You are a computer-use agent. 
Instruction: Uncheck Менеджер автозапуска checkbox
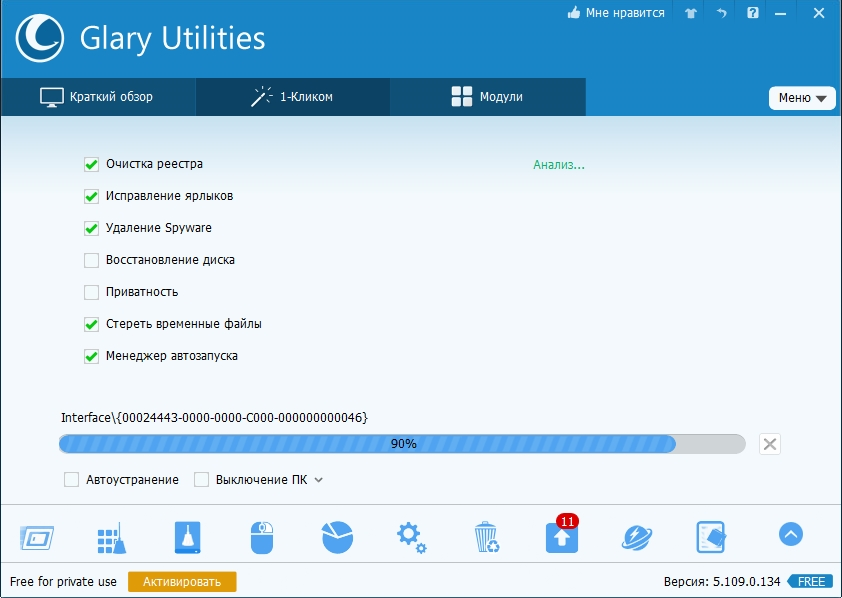pos(91,356)
